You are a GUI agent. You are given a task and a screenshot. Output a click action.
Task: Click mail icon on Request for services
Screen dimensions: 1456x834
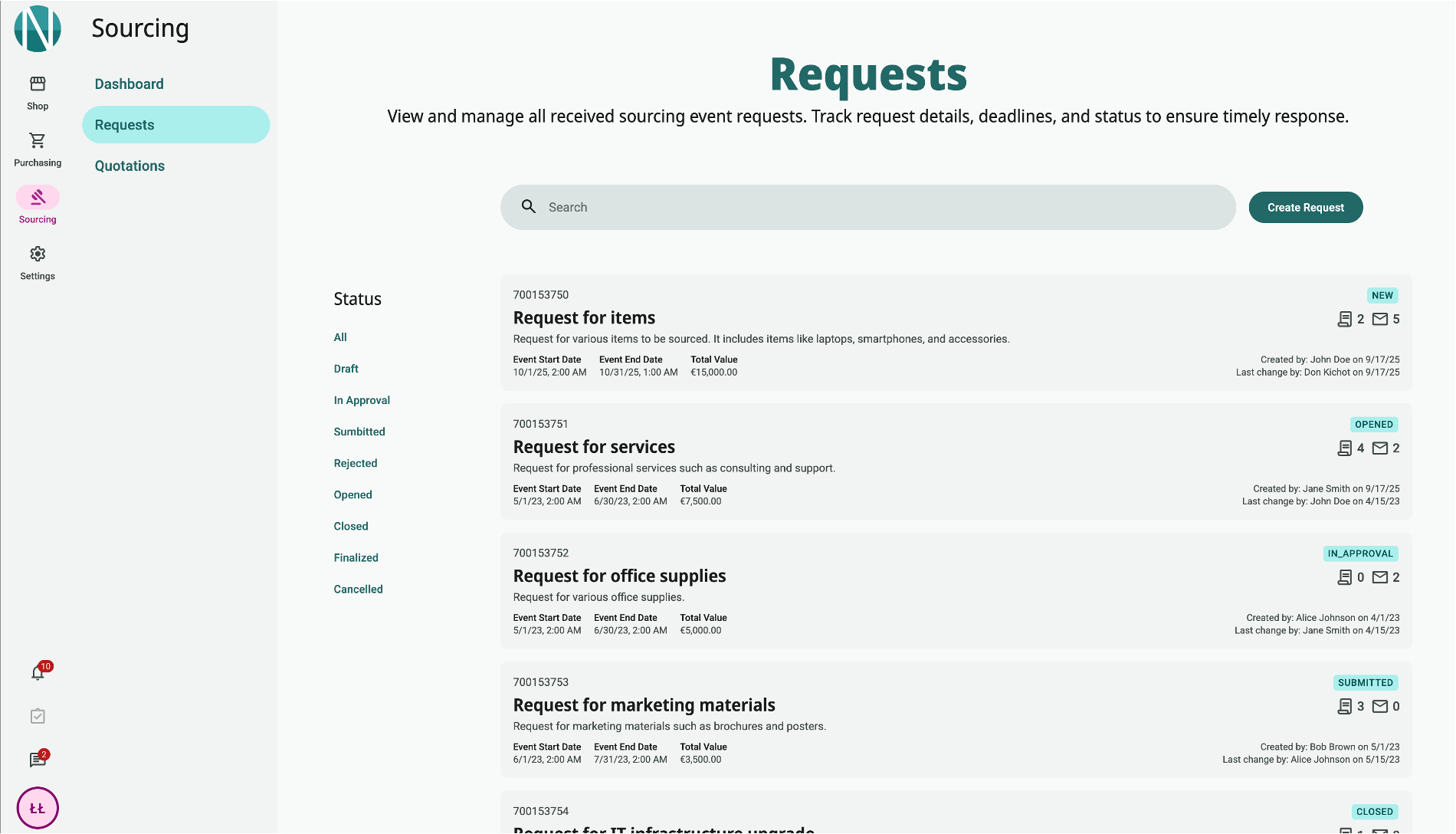pyautogui.click(x=1379, y=448)
